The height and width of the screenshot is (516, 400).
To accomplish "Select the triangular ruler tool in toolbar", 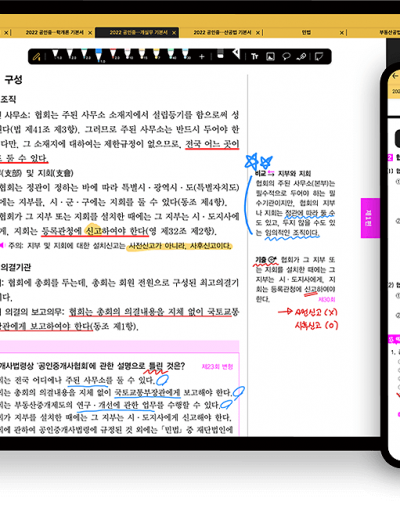I will (x=236, y=54).
